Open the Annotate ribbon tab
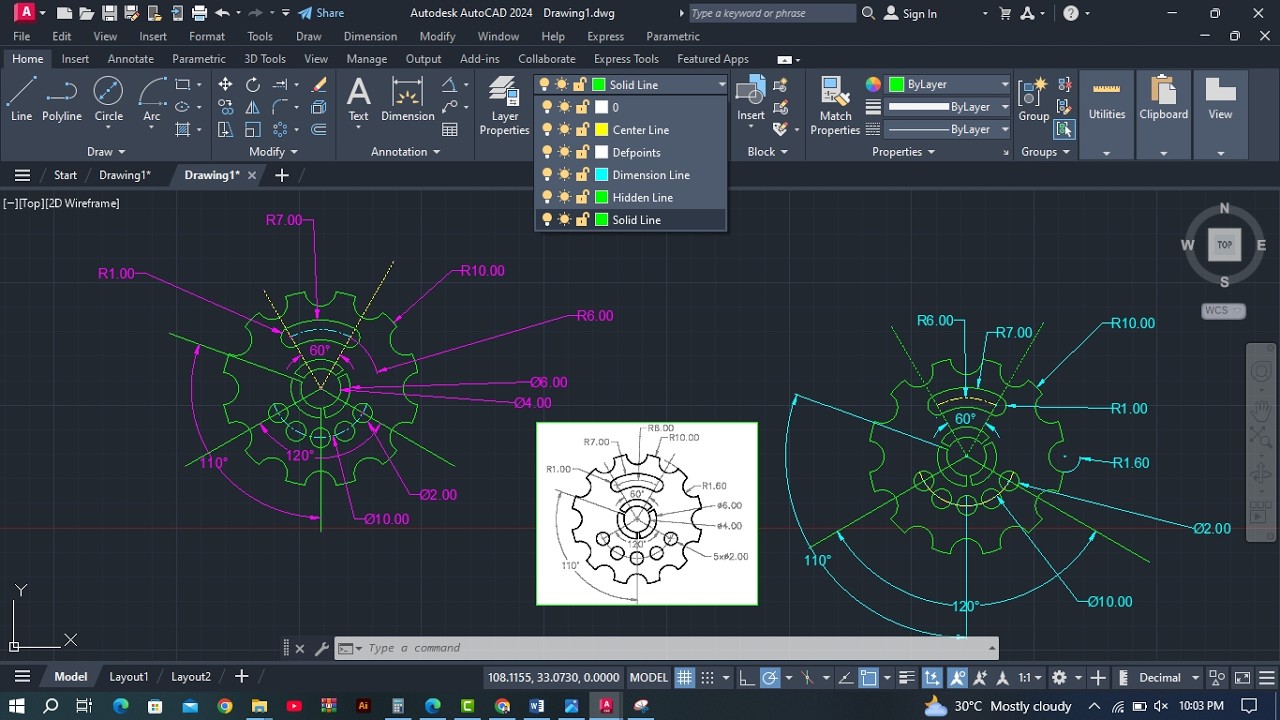1280x720 pixels. point(131,59)
